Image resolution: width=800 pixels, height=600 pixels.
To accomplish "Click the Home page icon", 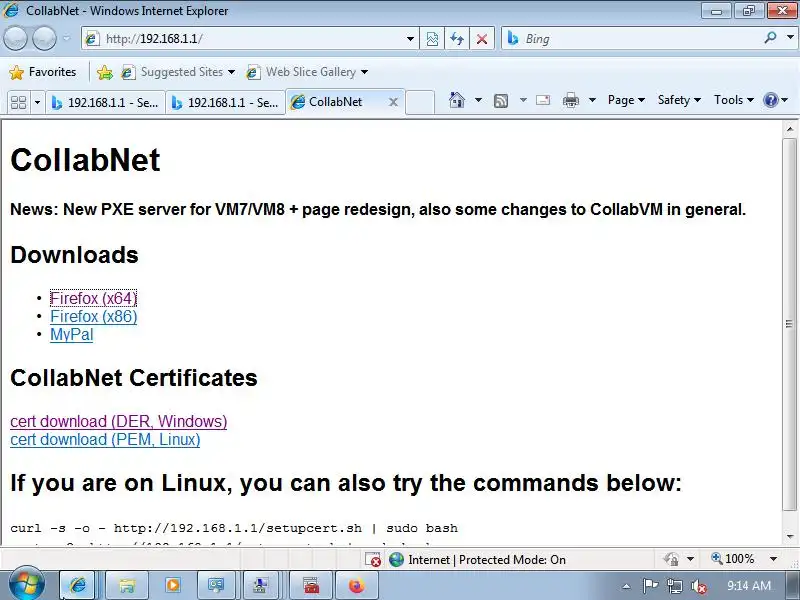I will point(457,100).
